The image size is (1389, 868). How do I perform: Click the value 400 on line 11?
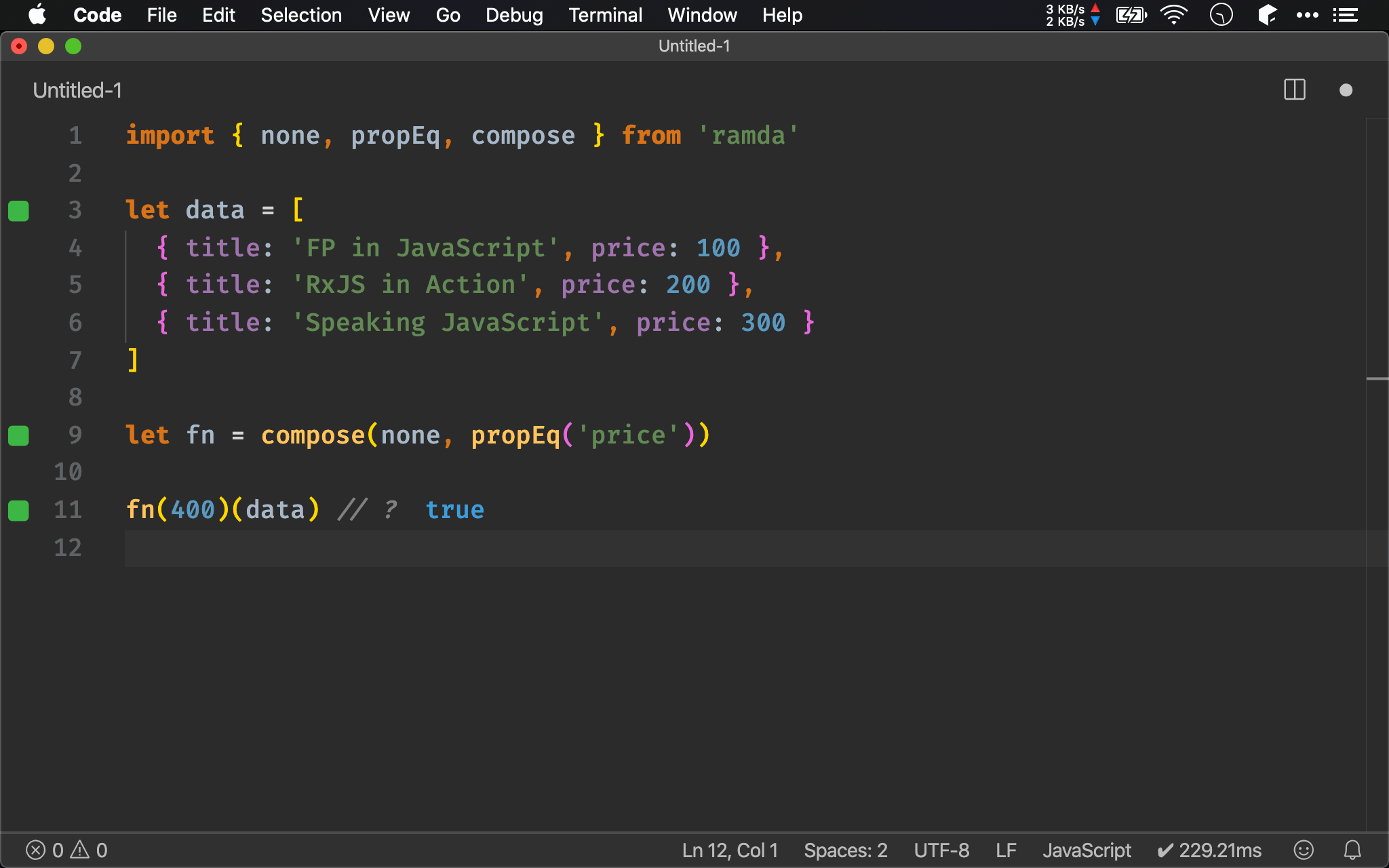click(193, 510)
